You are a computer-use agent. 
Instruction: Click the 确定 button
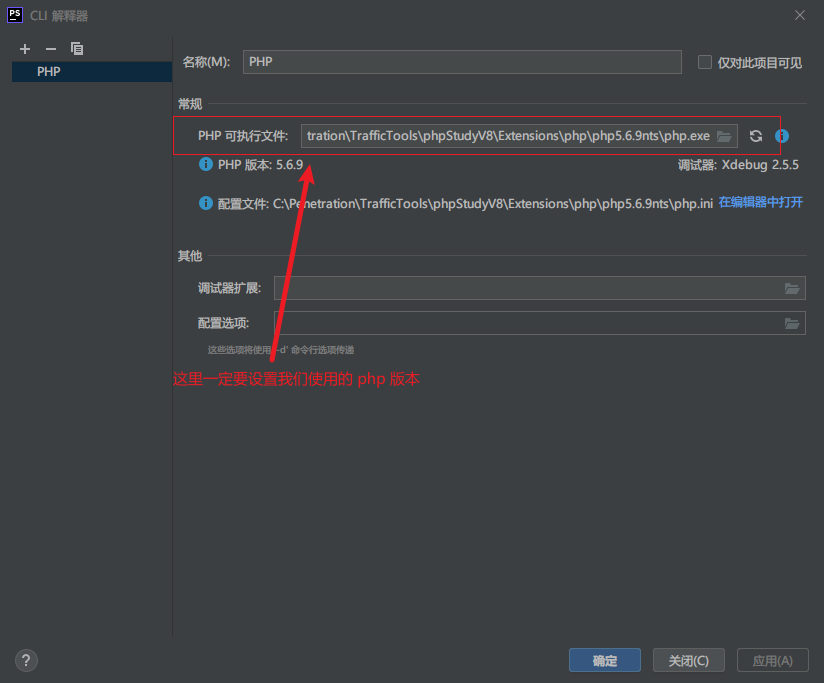tap(605, 660)
